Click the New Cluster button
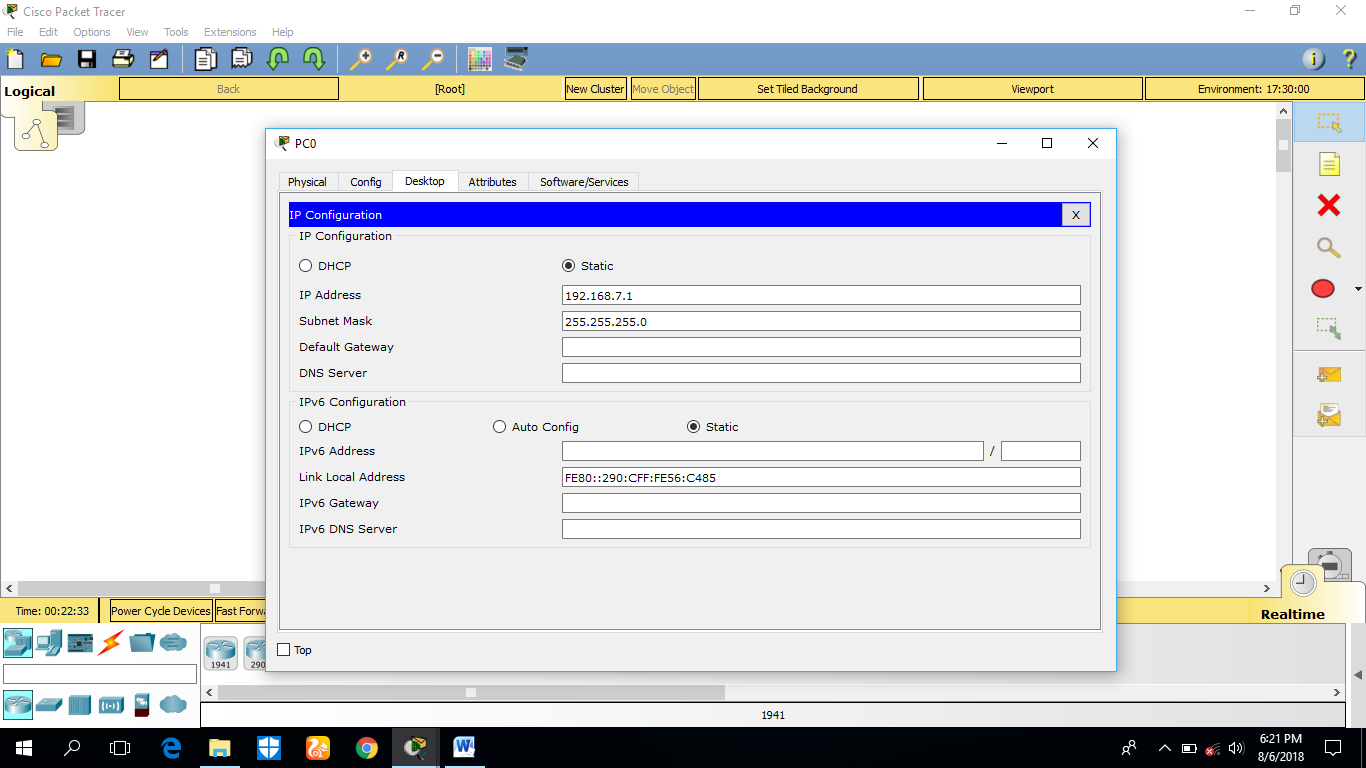This screenshot has width=1366, height=768. tap(595, 88)
